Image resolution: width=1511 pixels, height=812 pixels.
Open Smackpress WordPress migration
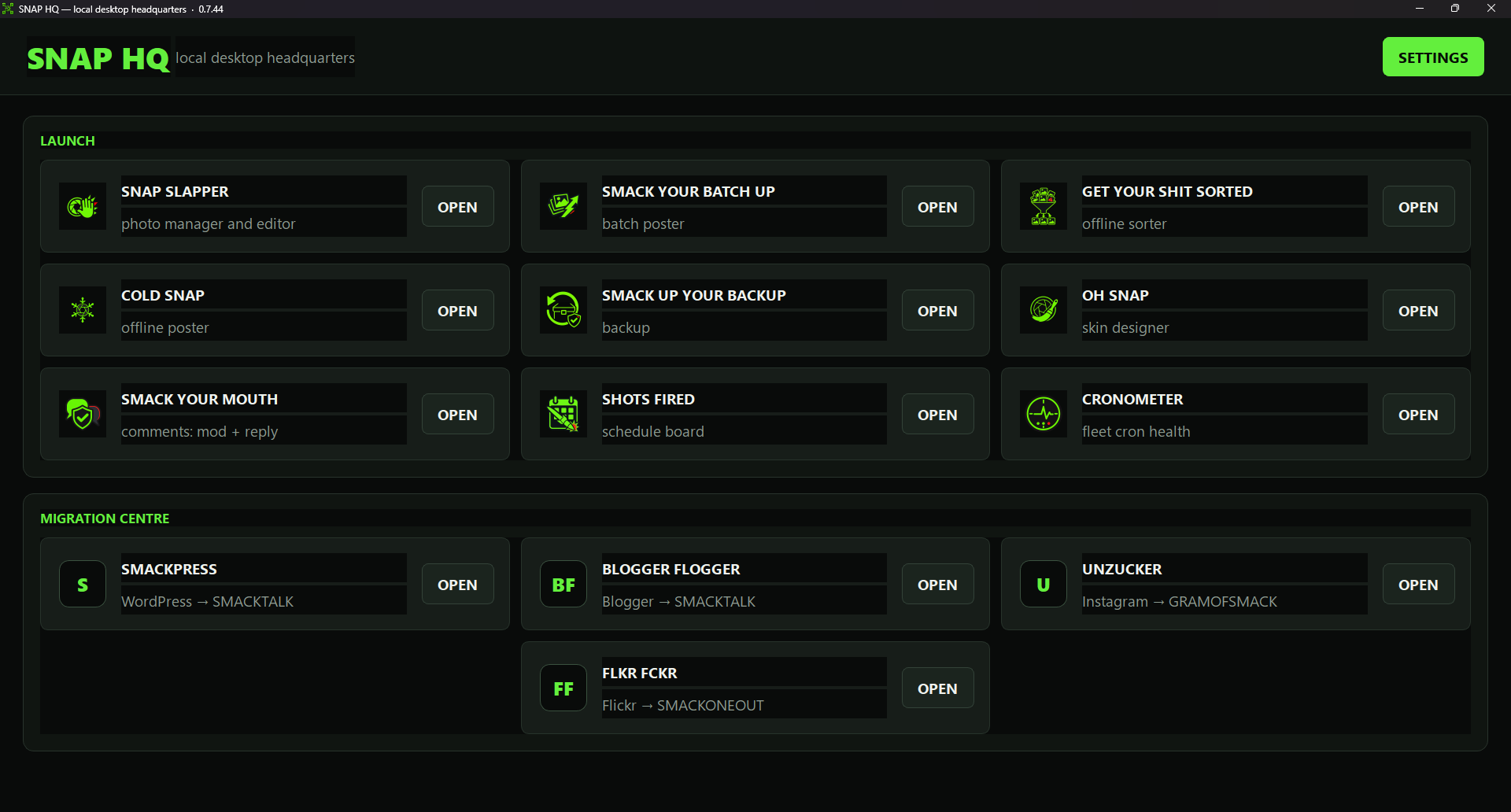457,584
